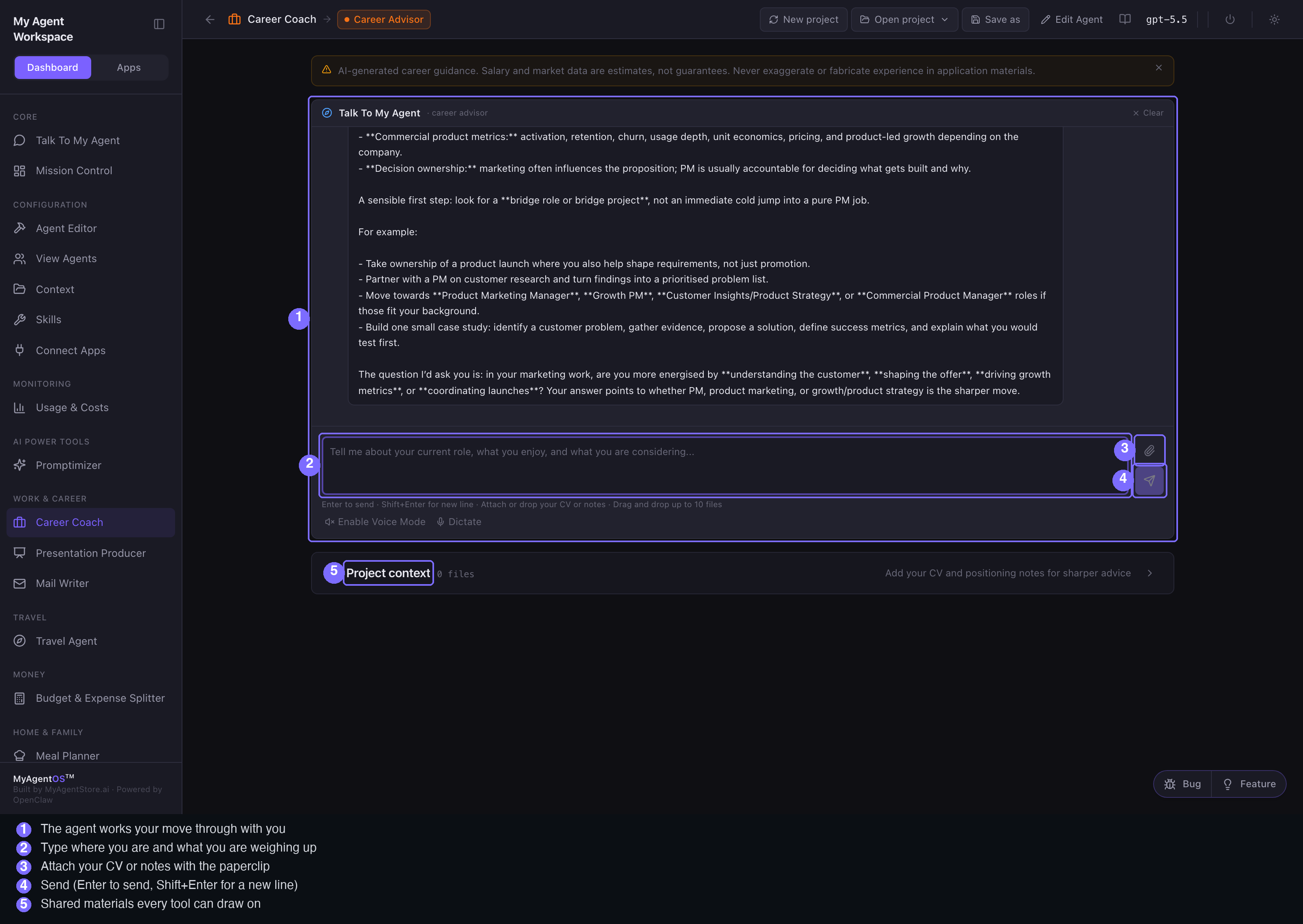1303x924 pixels.
Task: Click the 0 files label
Action: pos(455,574)
